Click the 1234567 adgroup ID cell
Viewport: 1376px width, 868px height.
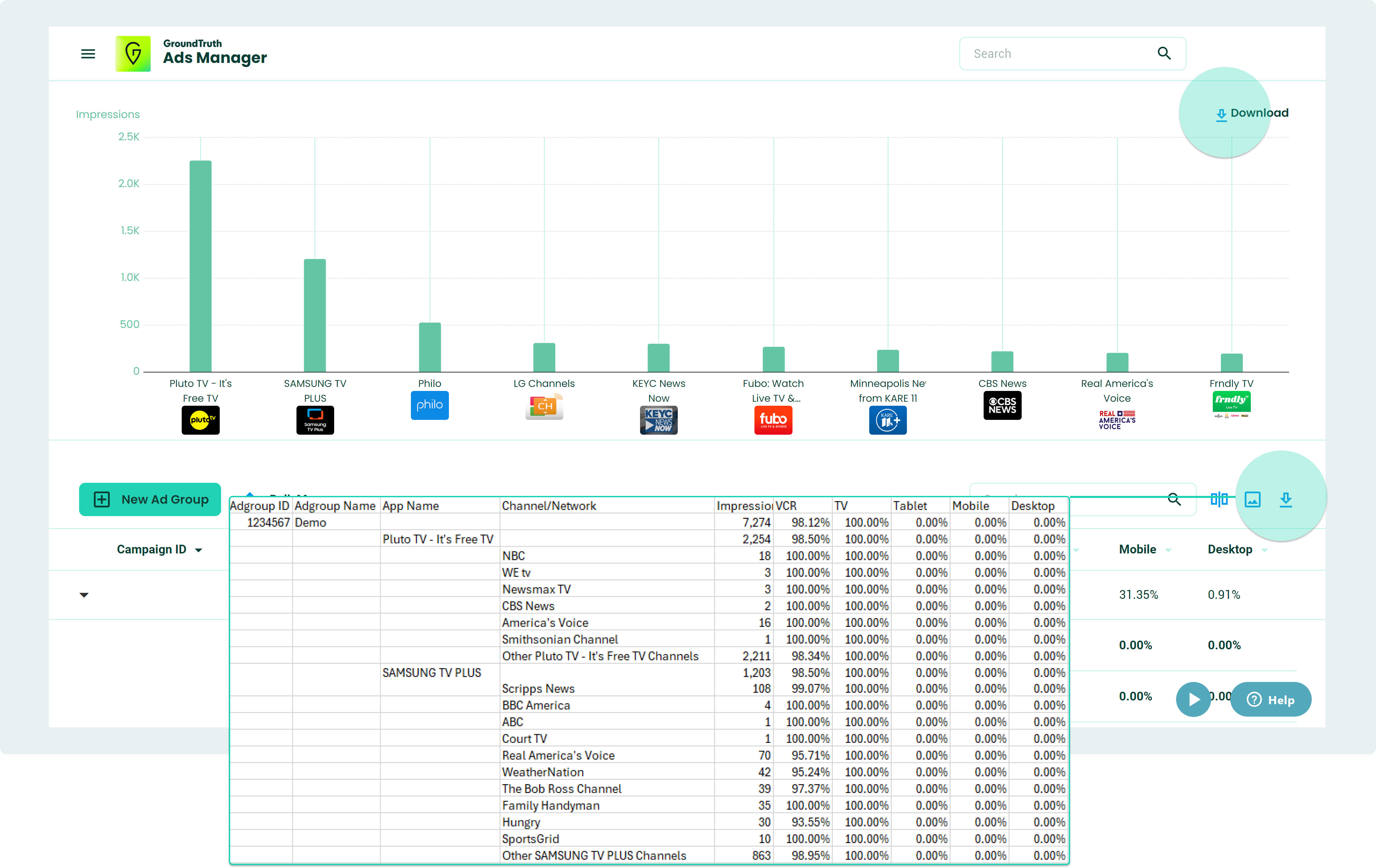point(261,522)
